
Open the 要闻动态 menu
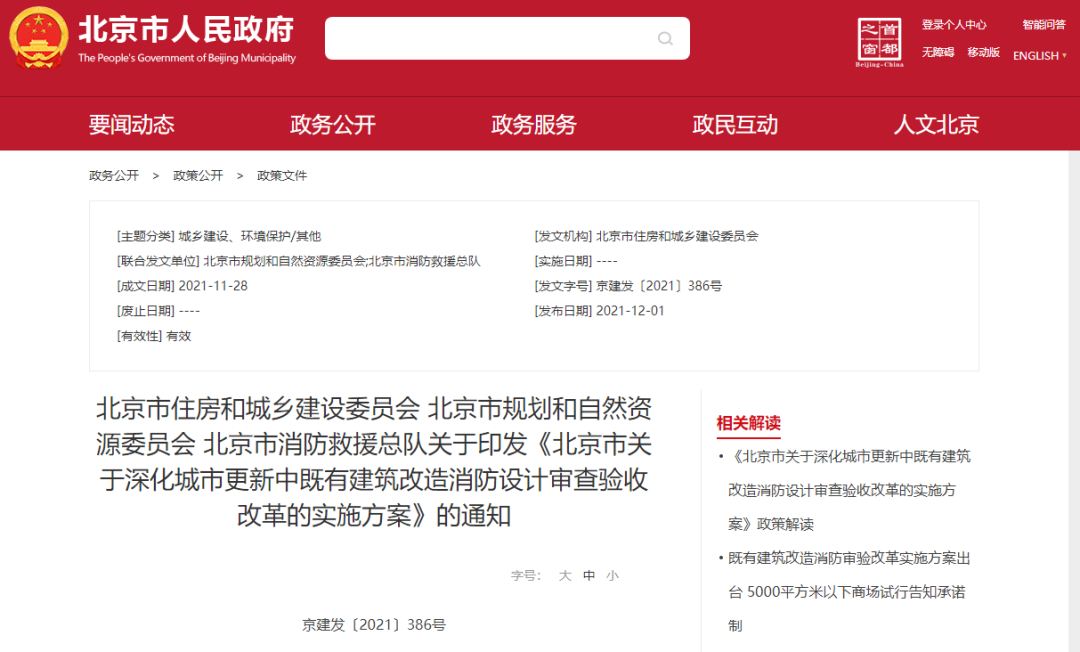tap(132, 125)
